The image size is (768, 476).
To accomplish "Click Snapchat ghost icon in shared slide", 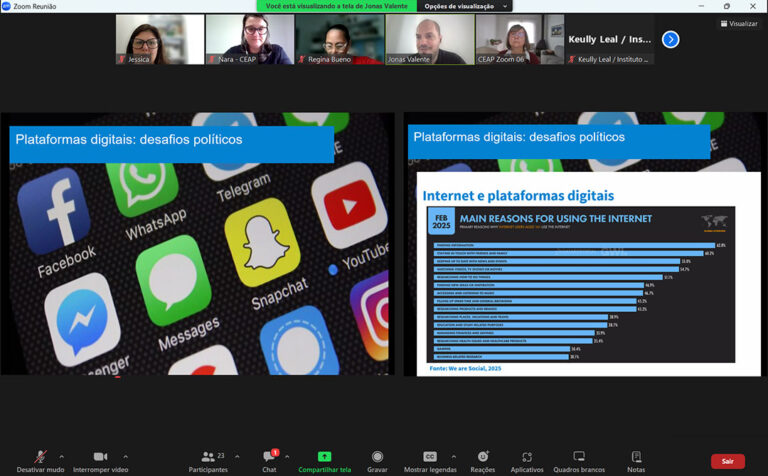I will pyautogui.click(x=262, y=242).
